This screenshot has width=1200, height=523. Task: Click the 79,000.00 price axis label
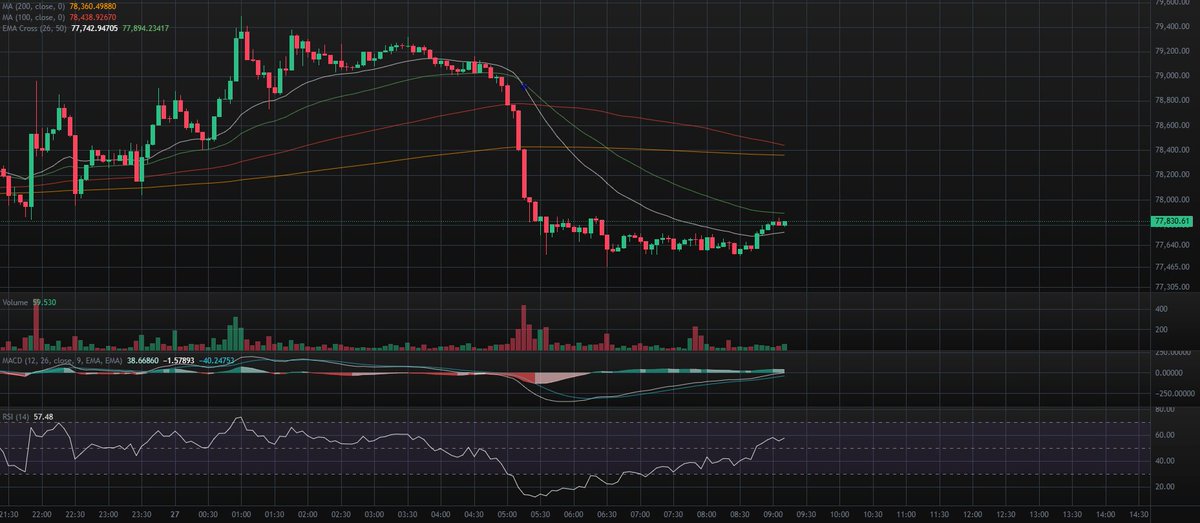pyautogui.click(x=1170, y=75)
